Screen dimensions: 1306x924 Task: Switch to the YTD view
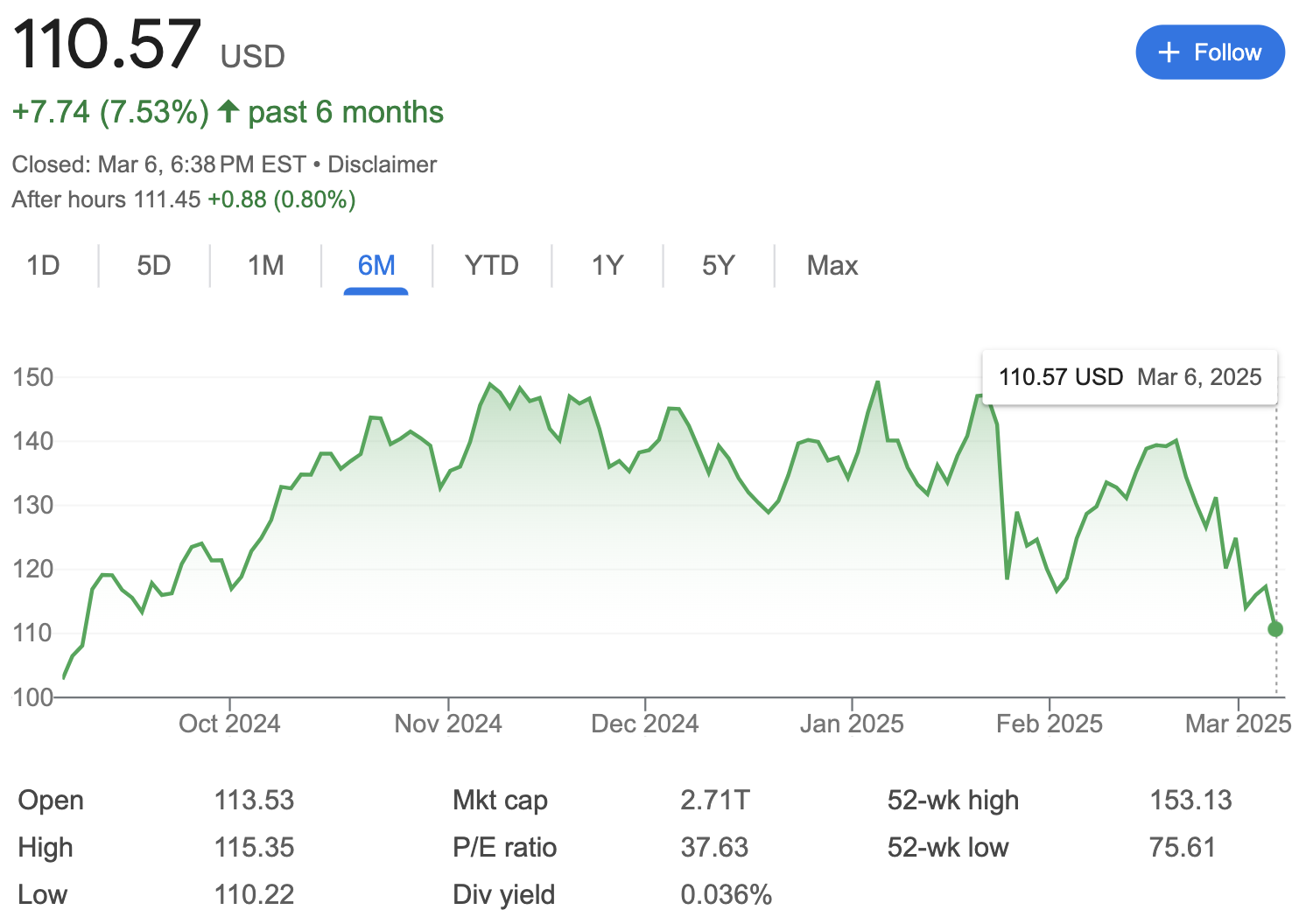pos(492,265)
